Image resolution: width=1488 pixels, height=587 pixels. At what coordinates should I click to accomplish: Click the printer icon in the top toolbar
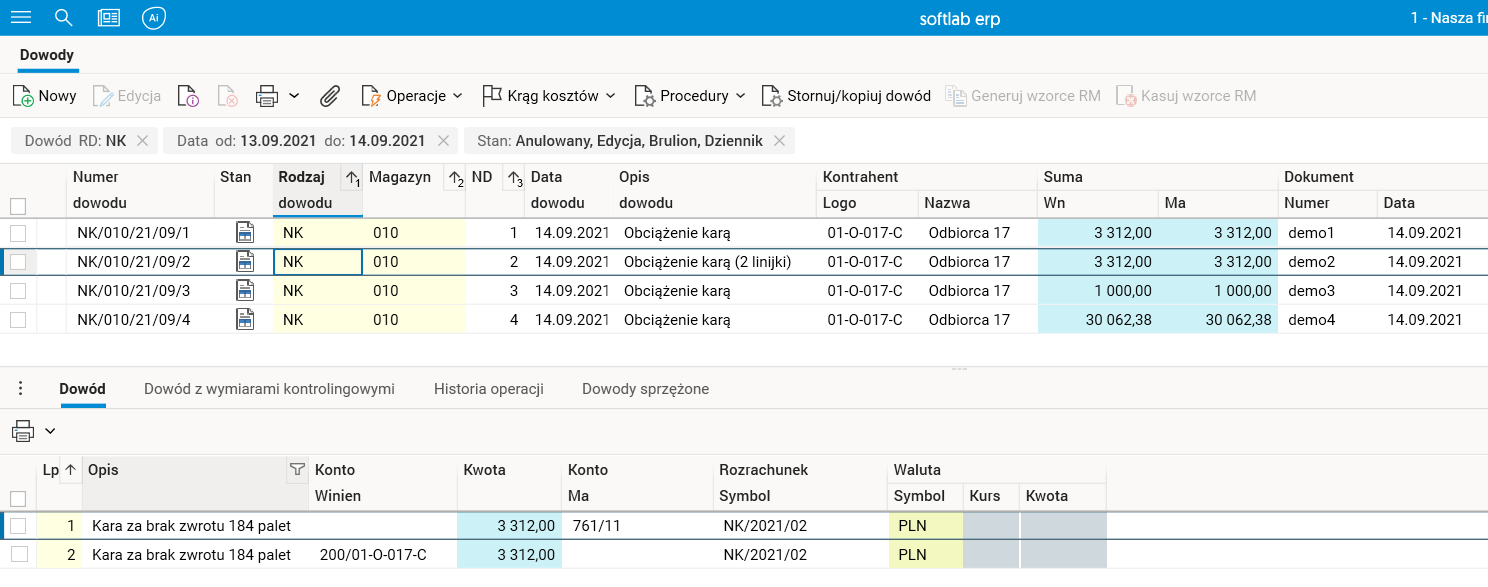(x=266, y=96)
